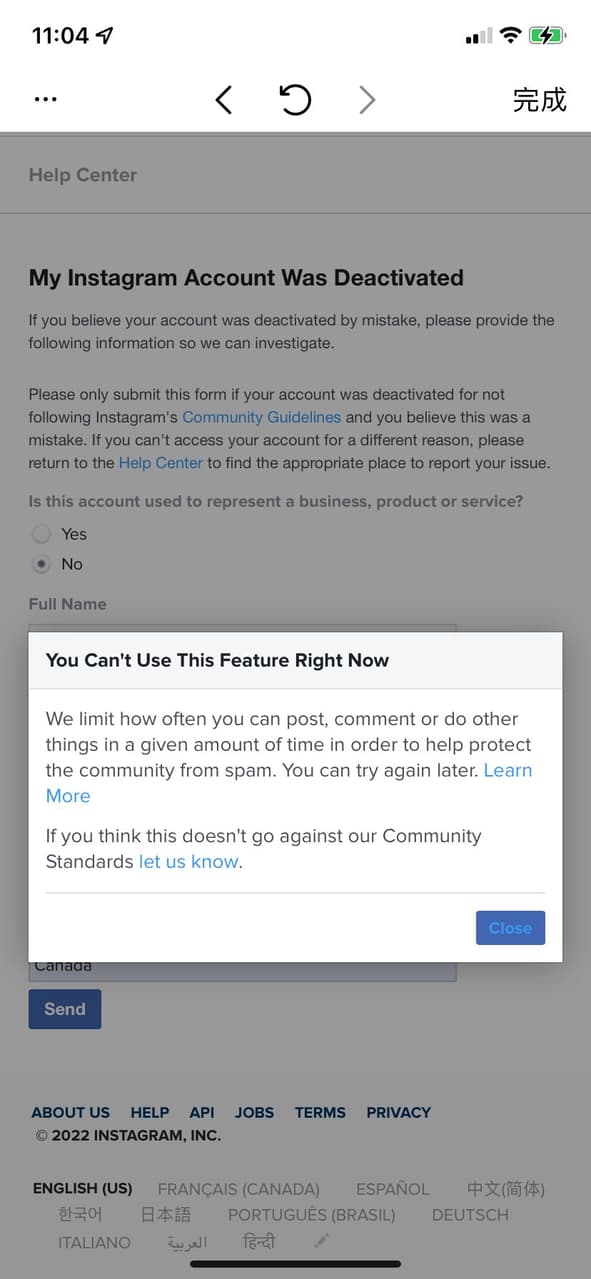Image resolution: width=591 pixels, height=1279 pixels.
Task: Open the PRIVACY footer link
Action: coord(398,1112)
